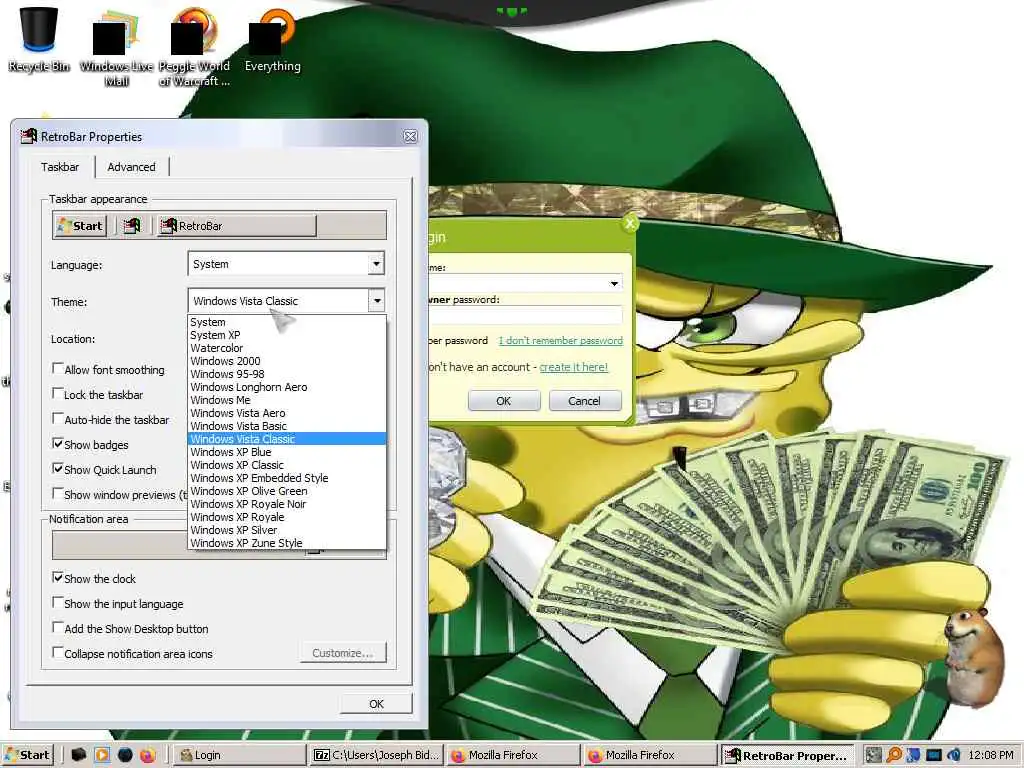Choose Windows XP Royale theme
The width and height of the screenshot is (1024, 768).
point(287,517)
